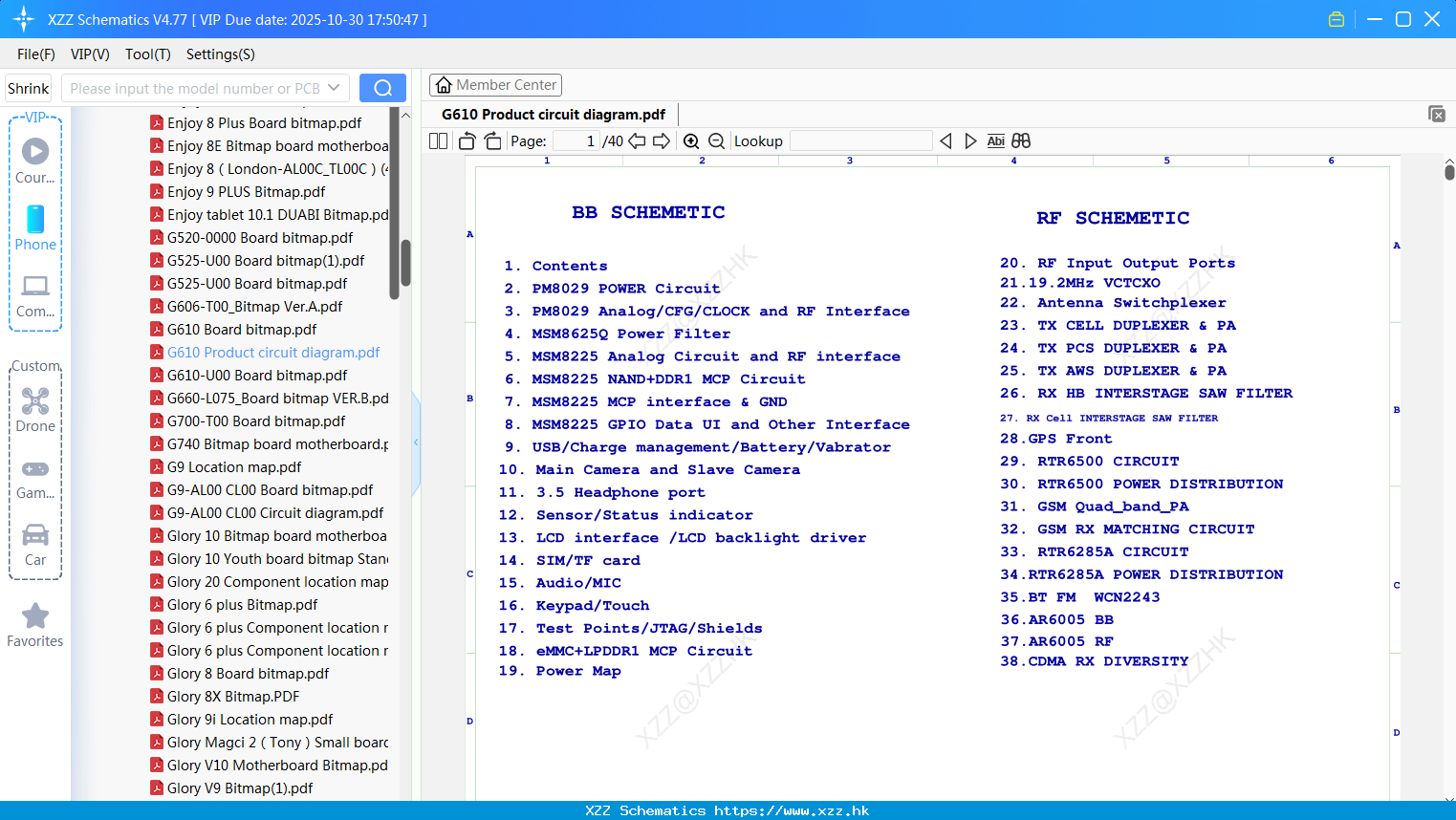The width and height of the screenshot is (1456, 820).
Task: Click the home icon in Member Center
Action: (x=444, y=85)
